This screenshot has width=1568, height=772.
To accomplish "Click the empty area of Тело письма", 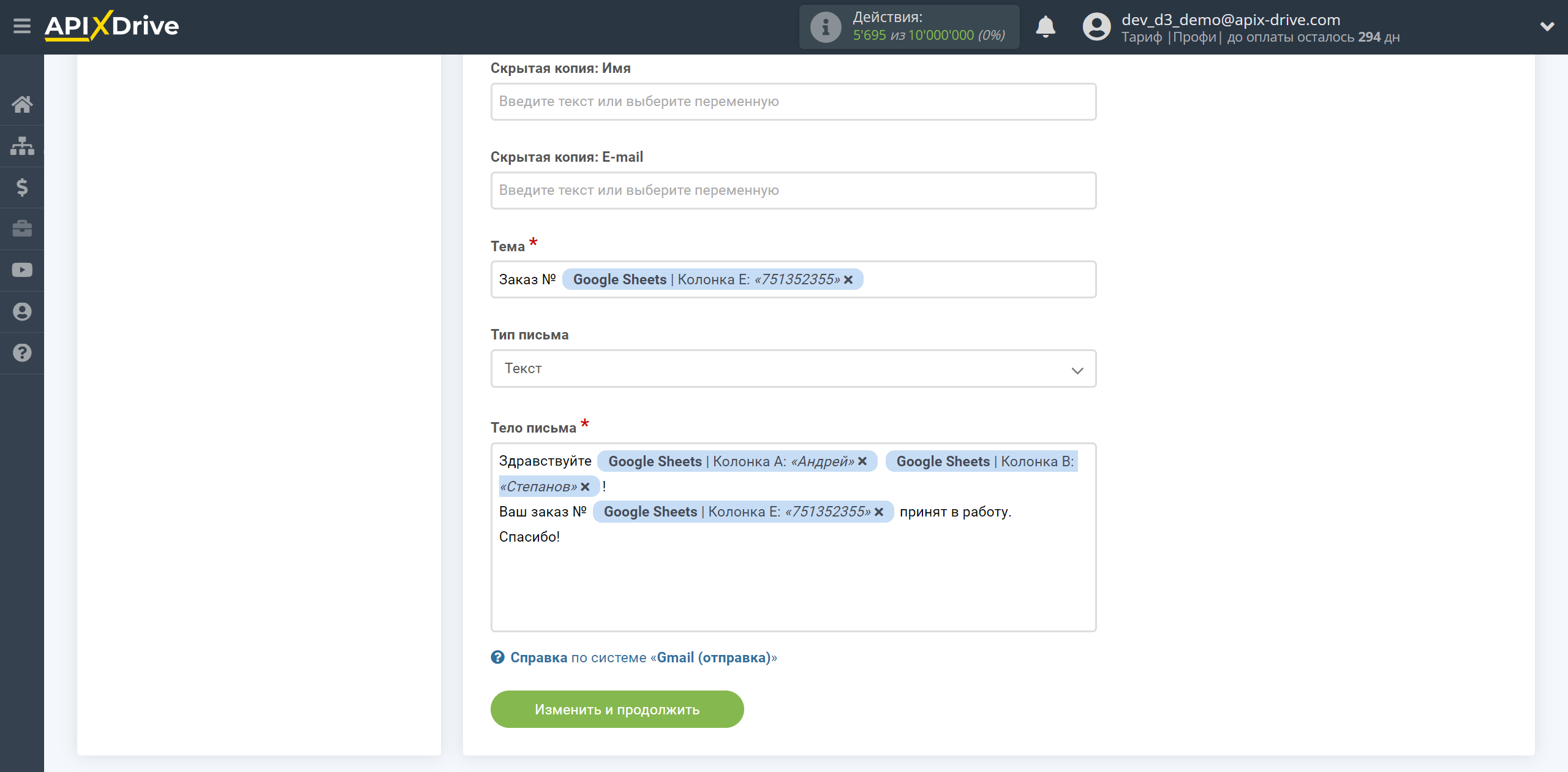I will click(x=793, y=588).
